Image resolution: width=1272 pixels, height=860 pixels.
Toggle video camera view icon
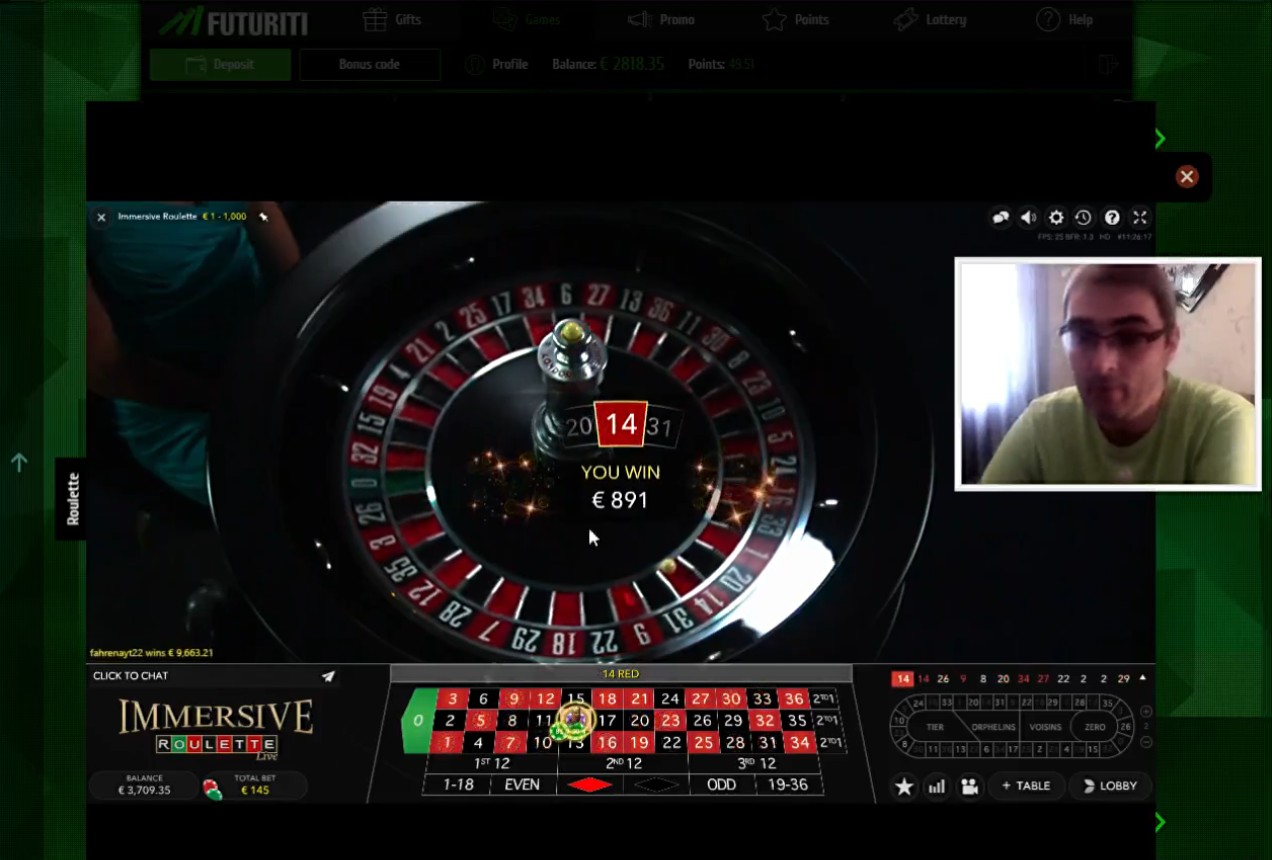click(x=969, y=787)
